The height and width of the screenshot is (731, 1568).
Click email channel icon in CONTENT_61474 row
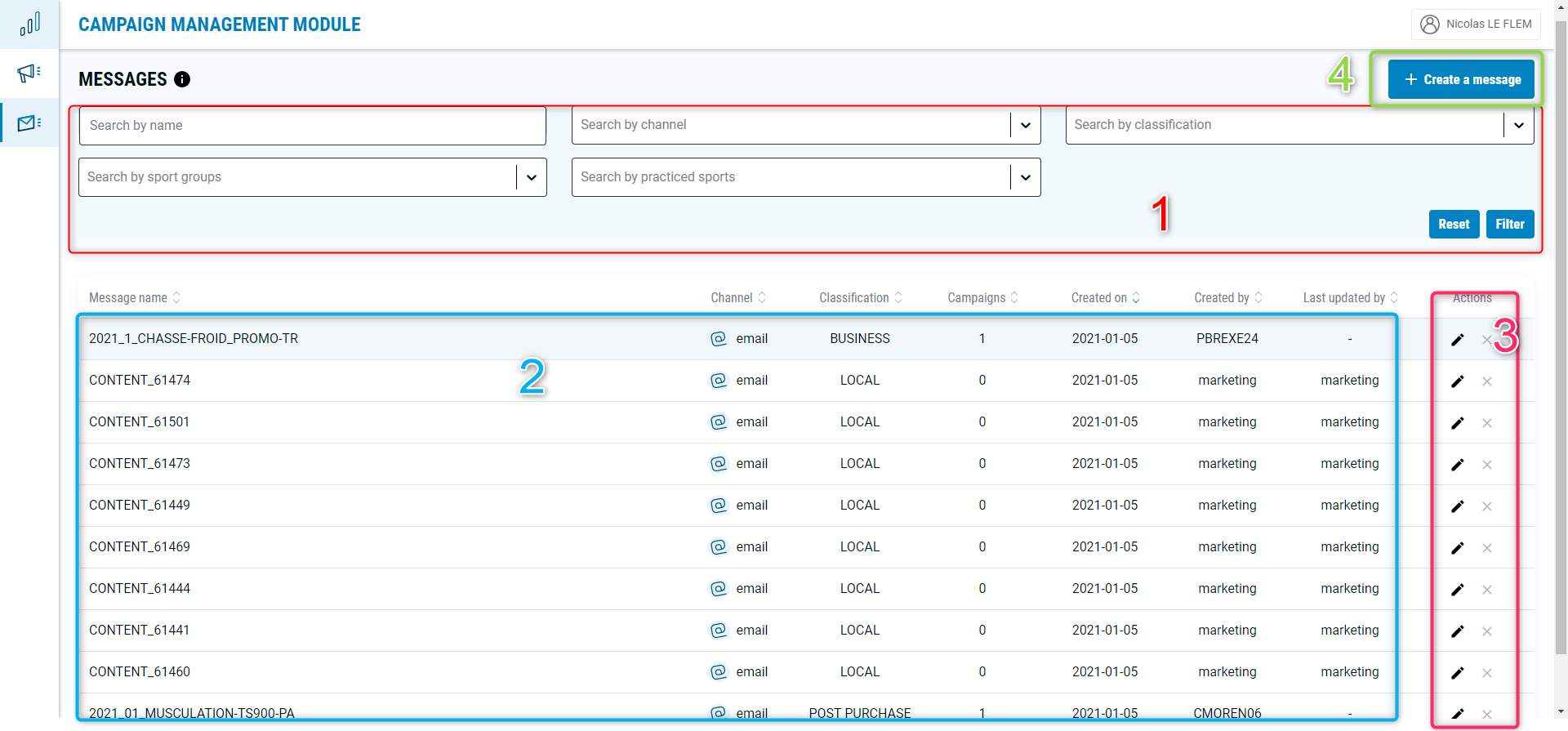(x=719, y=381)
